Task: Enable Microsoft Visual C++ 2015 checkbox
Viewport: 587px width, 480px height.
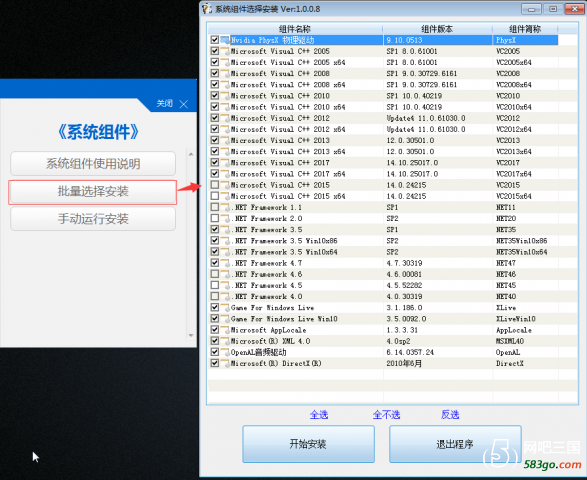Action: [215, 185]
